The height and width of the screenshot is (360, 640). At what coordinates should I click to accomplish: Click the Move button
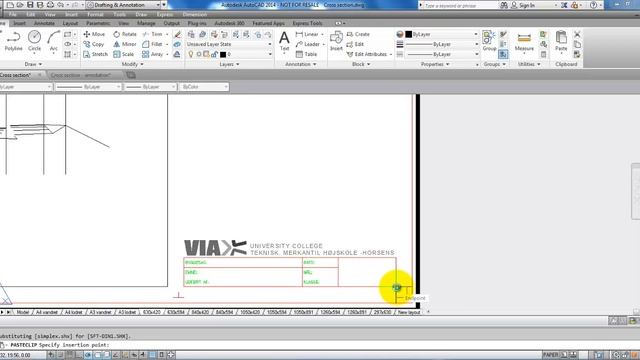point(94,34)
